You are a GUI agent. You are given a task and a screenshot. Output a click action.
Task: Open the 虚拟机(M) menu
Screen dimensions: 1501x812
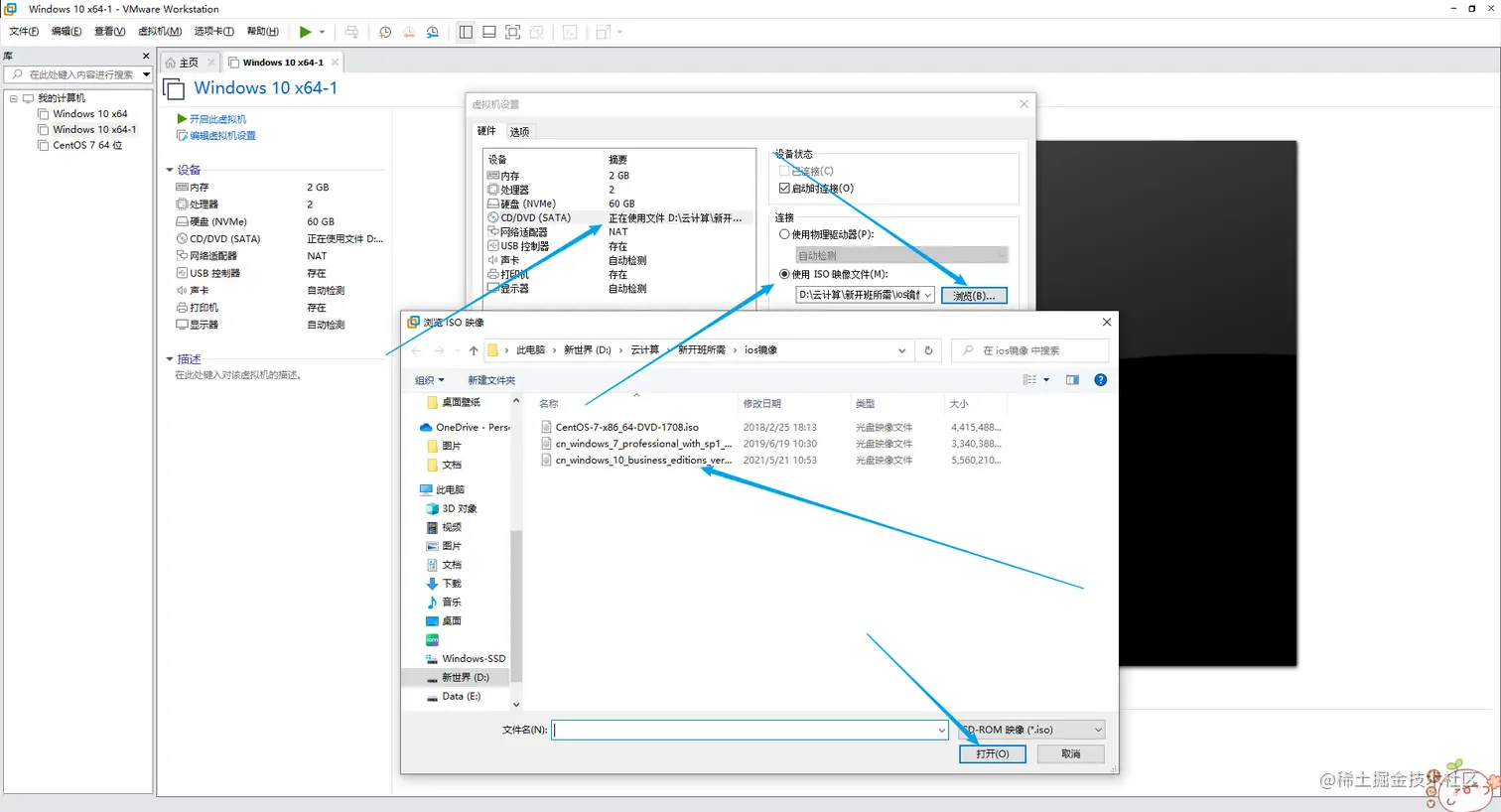tap(160, 32)
